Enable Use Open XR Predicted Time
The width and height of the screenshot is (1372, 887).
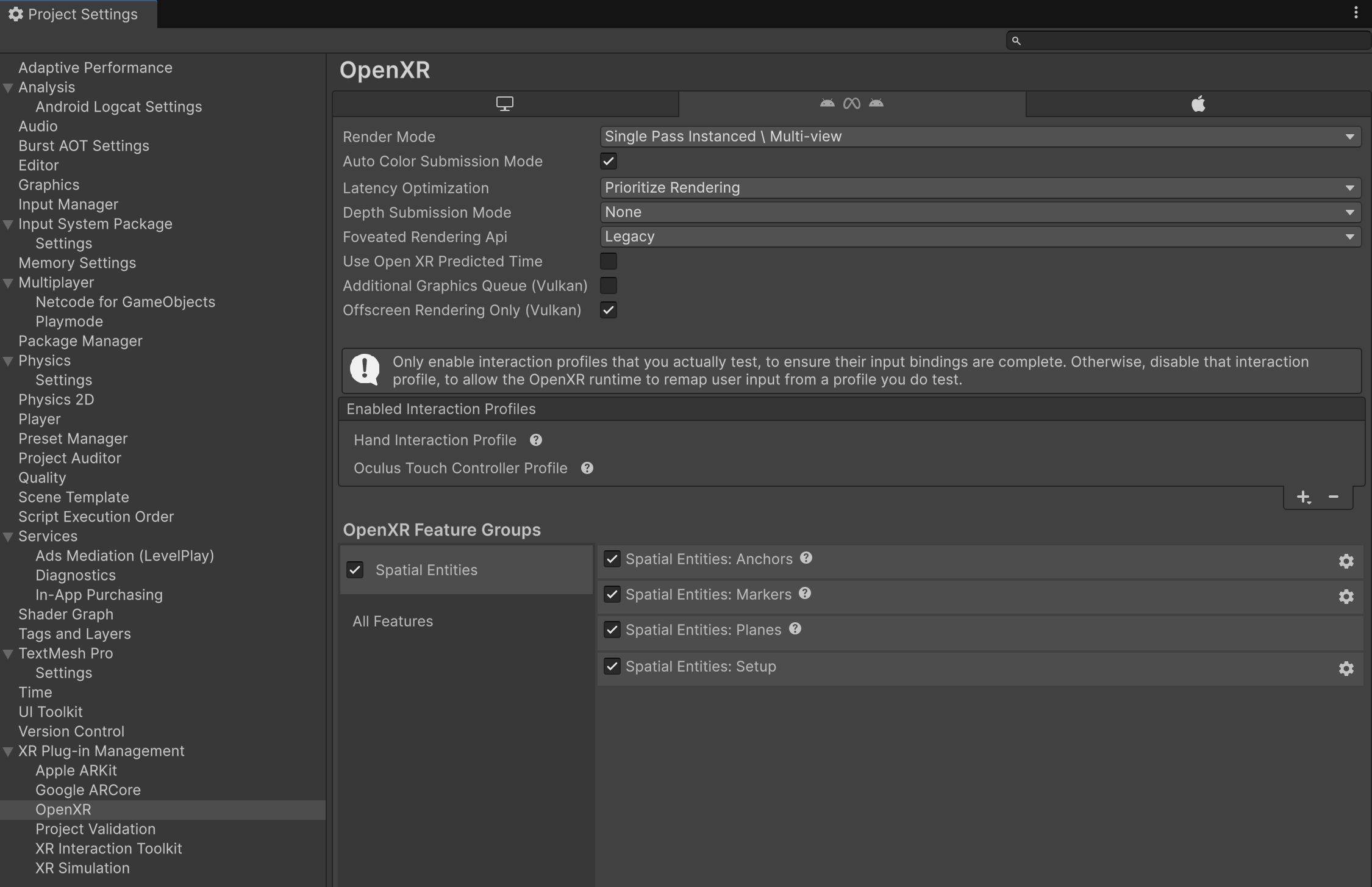pyautogui.click(x=609, y=261)
